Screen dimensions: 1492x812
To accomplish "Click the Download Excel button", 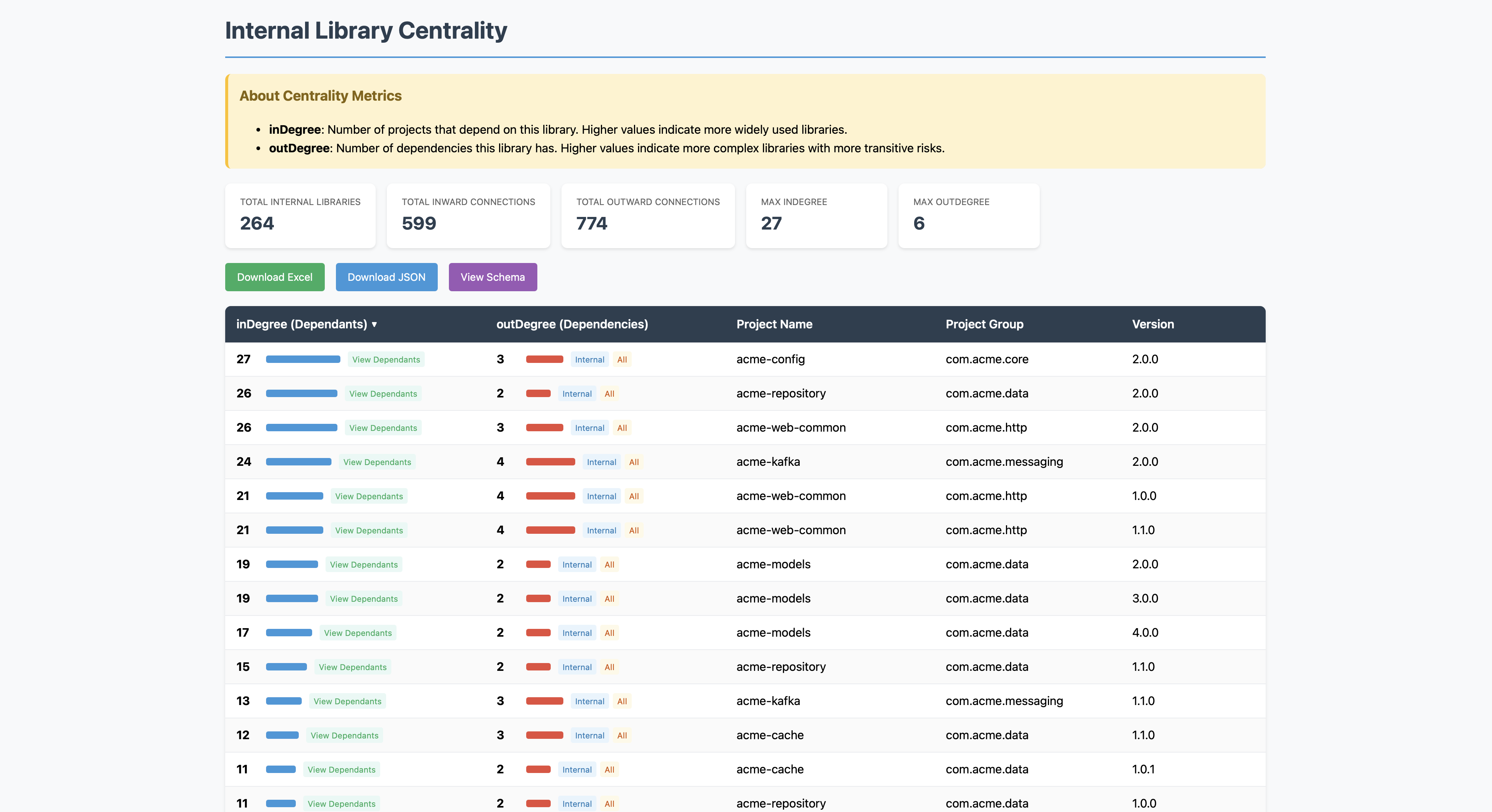I will point(275,277).
